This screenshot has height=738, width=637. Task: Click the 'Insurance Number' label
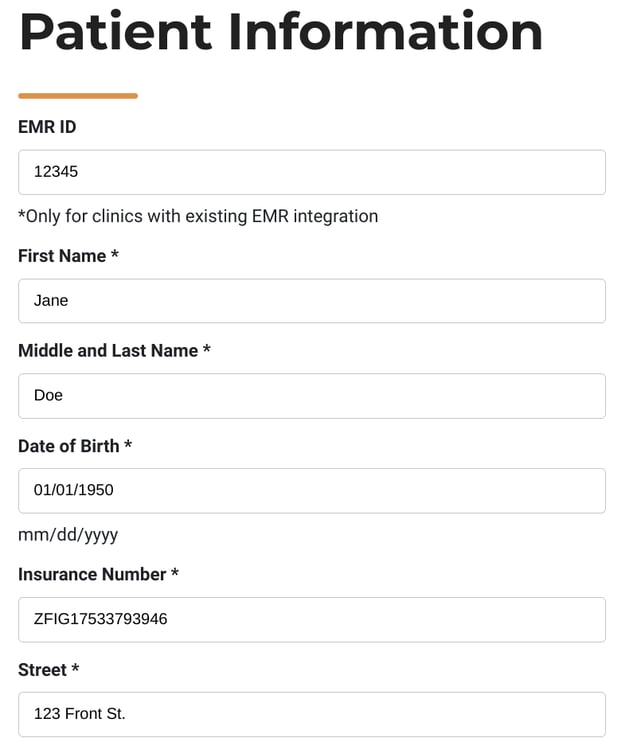click(92, 575)
